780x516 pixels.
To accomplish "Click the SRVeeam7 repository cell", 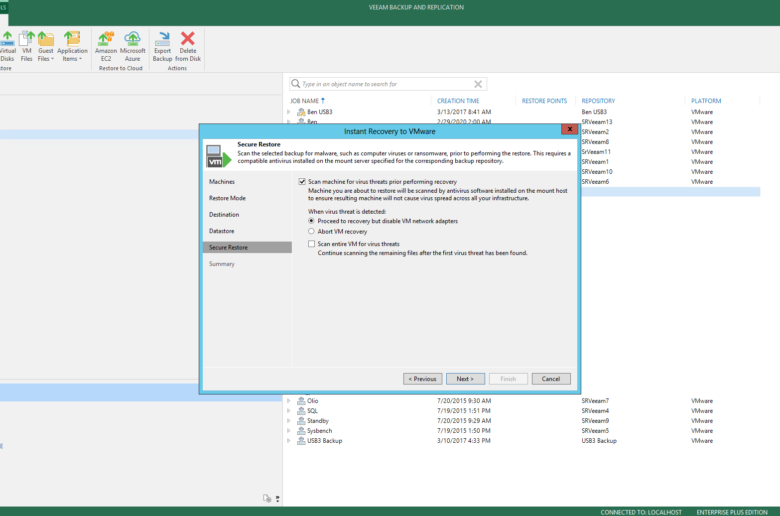I will [595, 401].
